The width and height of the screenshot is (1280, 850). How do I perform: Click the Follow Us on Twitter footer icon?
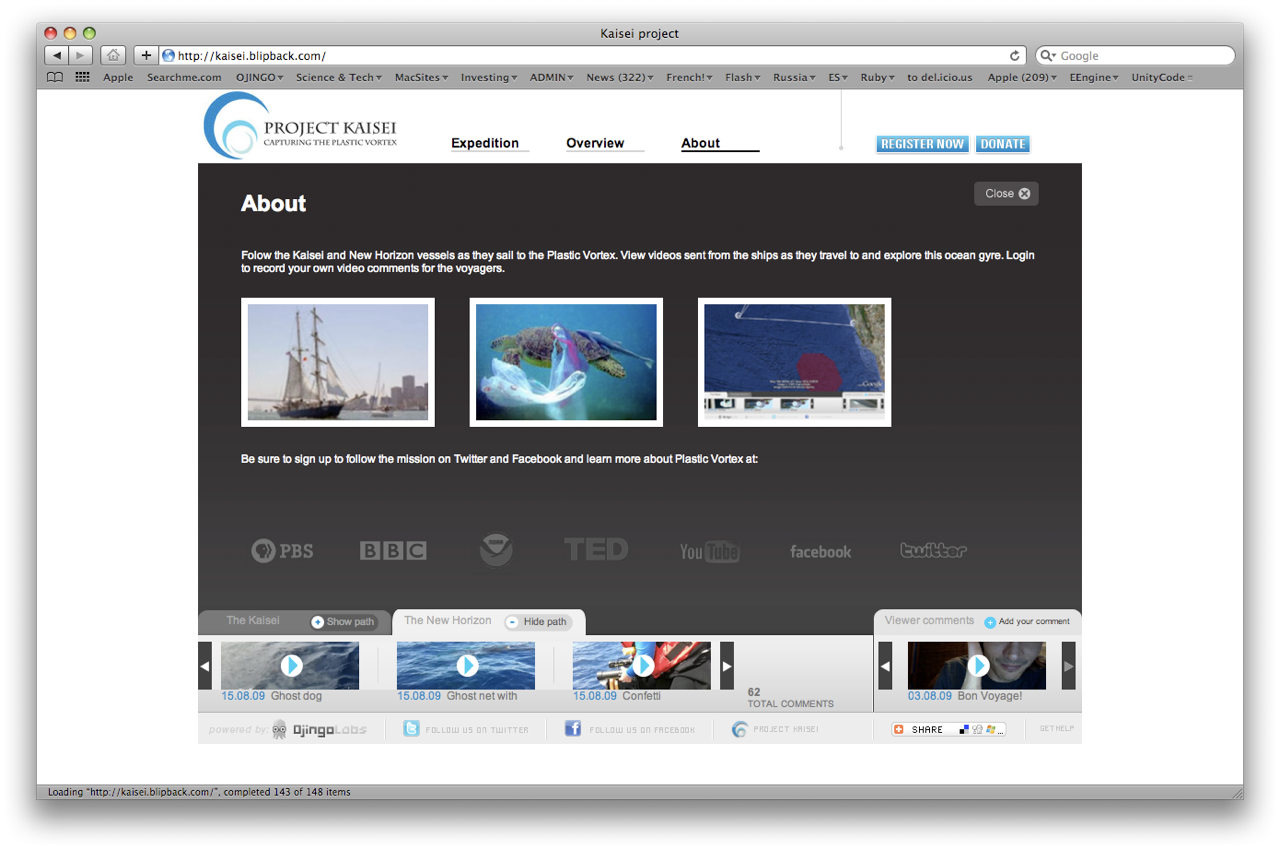(411, 729)
